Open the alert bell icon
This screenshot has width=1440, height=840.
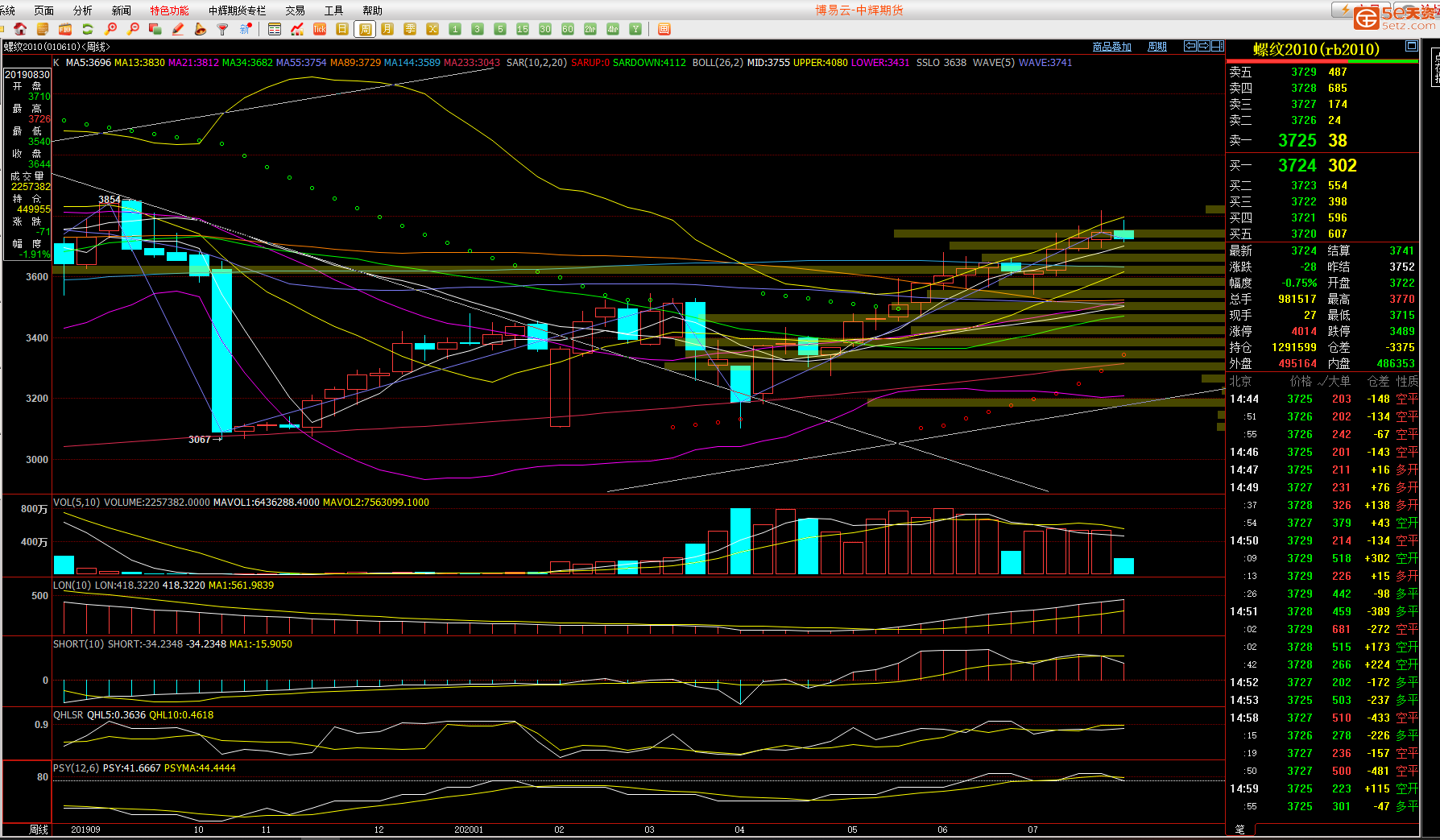[201, 29]
